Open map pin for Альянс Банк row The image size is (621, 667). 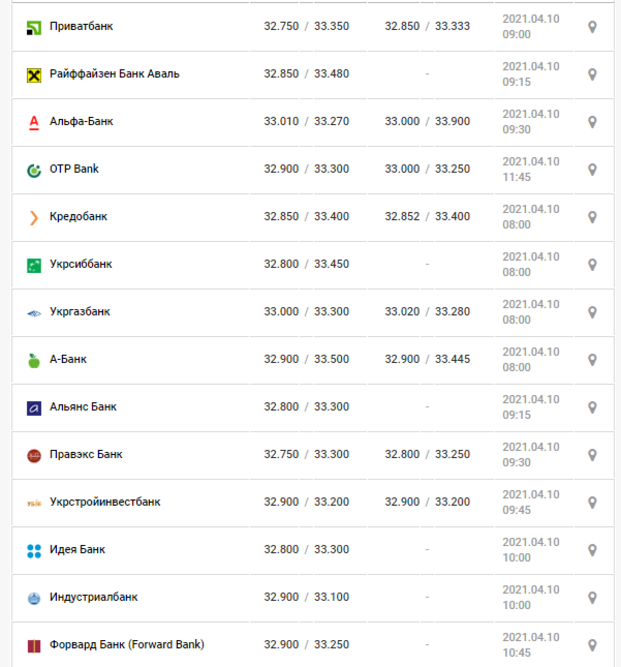click(592, 408)
